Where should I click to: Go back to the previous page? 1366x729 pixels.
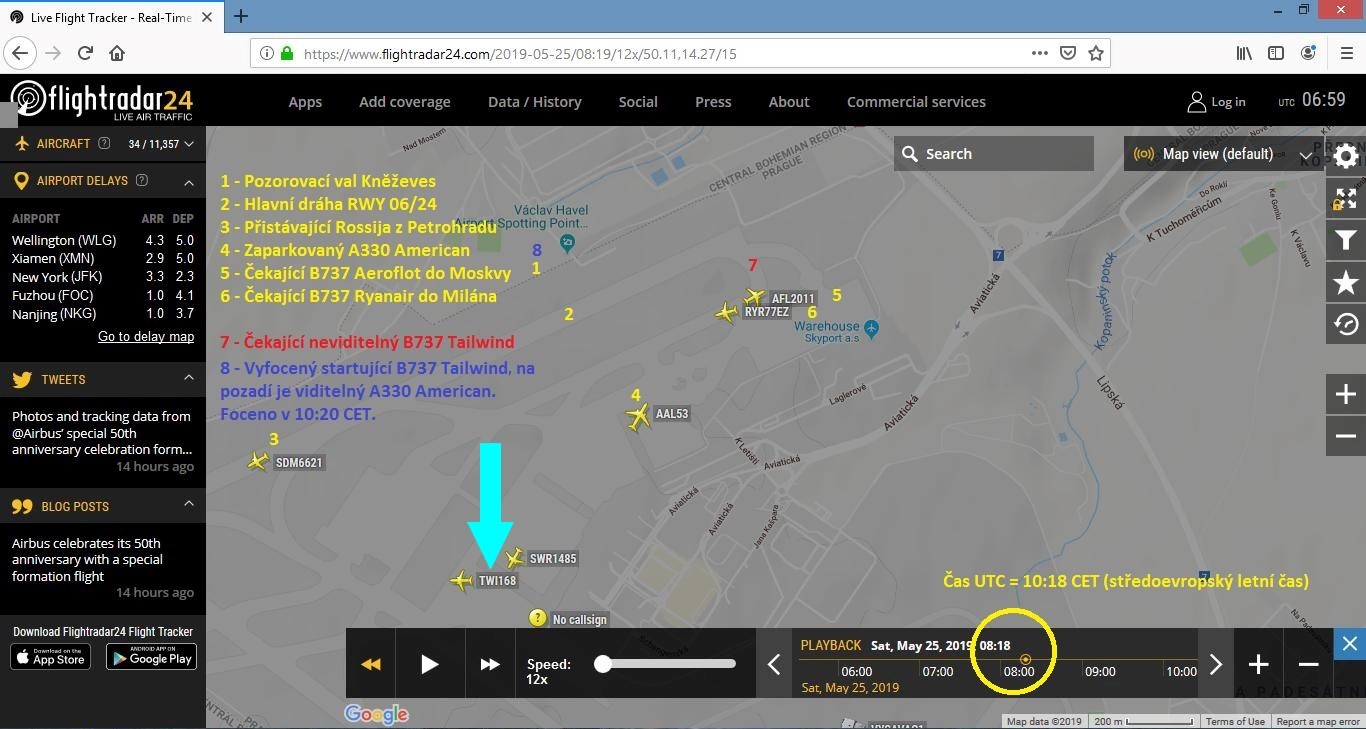(21, 53)
